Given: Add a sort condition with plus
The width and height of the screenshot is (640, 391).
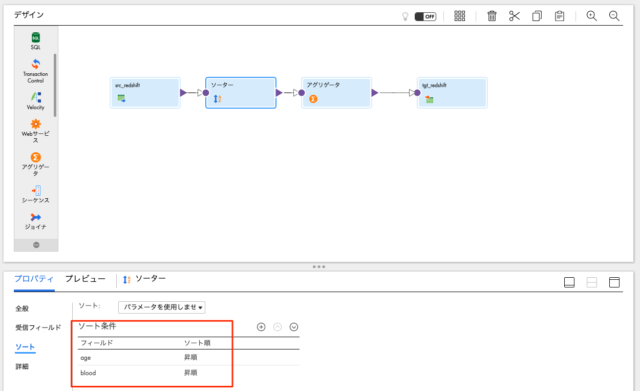Looking at the screenshot, I should [x=261, y=327].
